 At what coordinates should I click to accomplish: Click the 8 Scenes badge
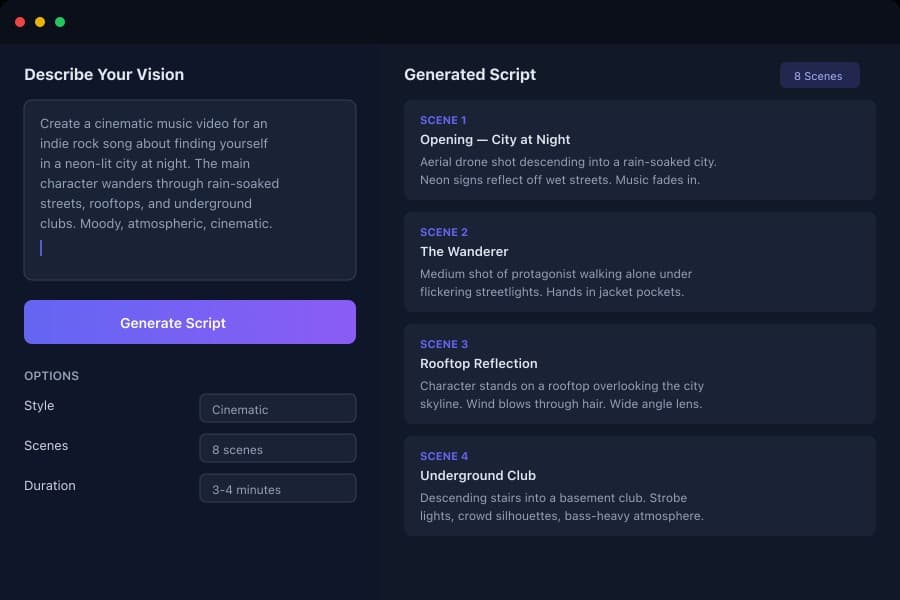point(819,75)
